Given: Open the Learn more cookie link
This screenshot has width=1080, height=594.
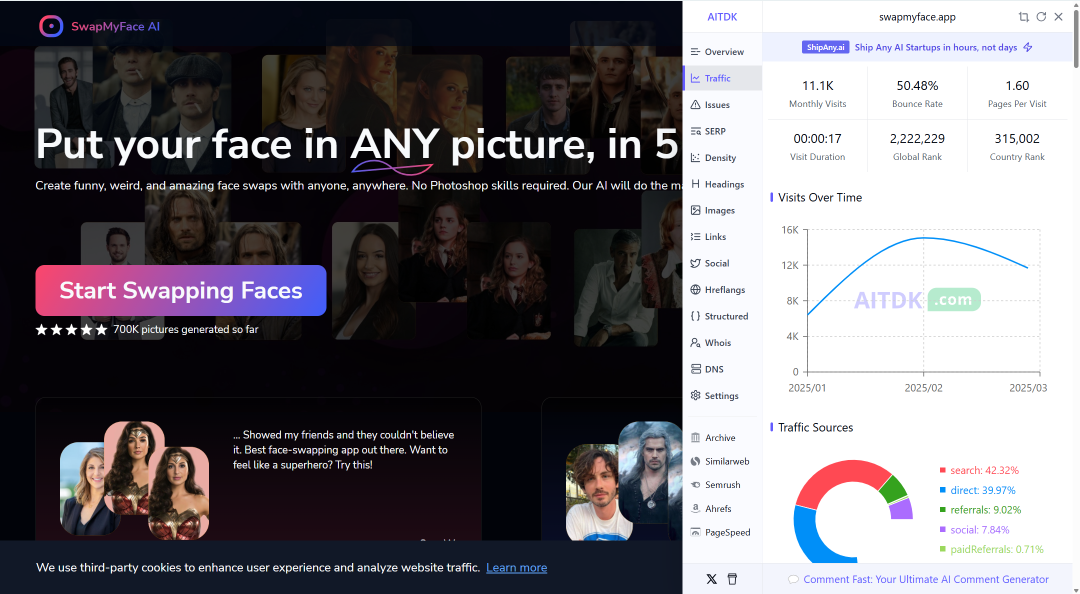Looking at the screenshot, I should pos(517,568).
